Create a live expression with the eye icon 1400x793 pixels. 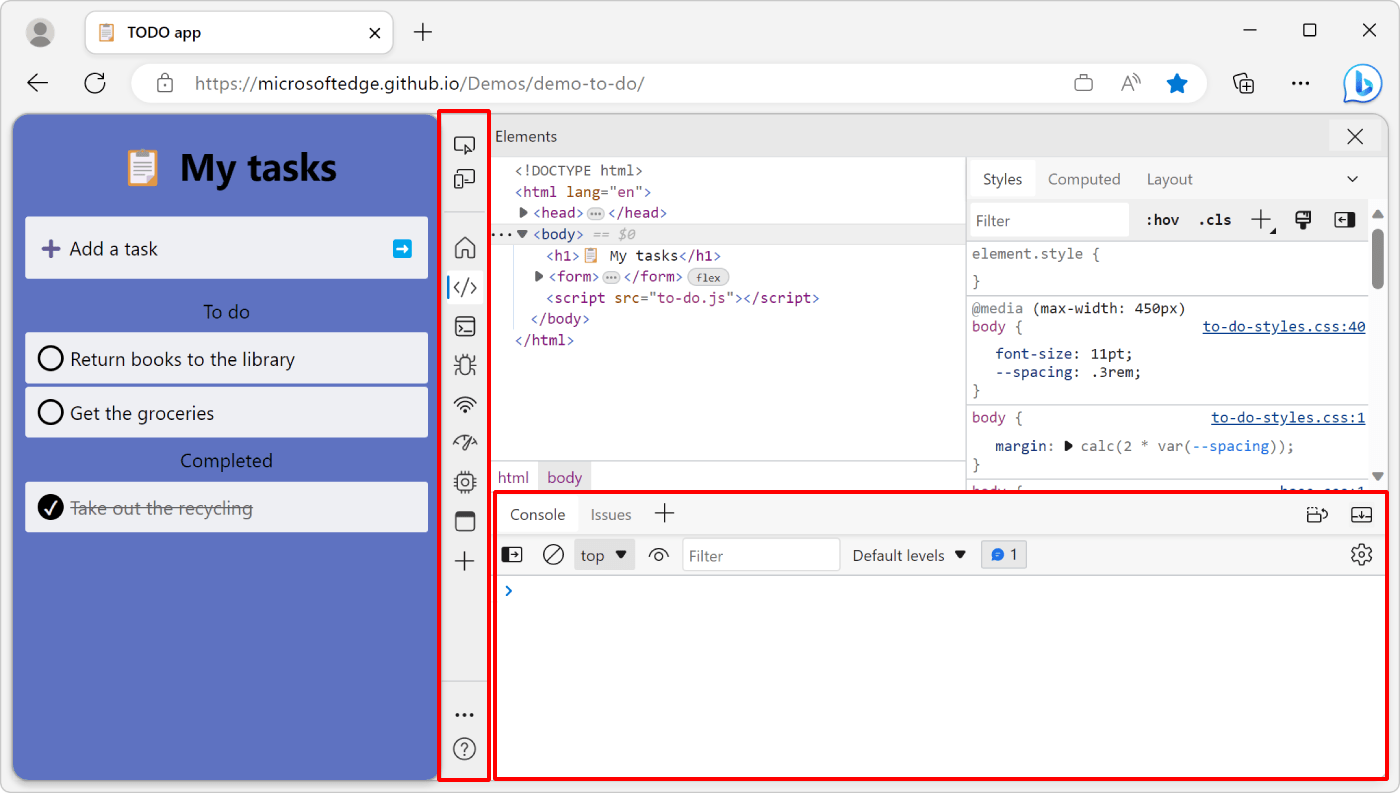click(x=659, y=554)
